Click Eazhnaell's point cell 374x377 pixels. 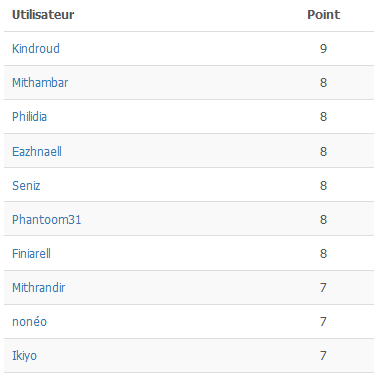click(x=323, y=152)
